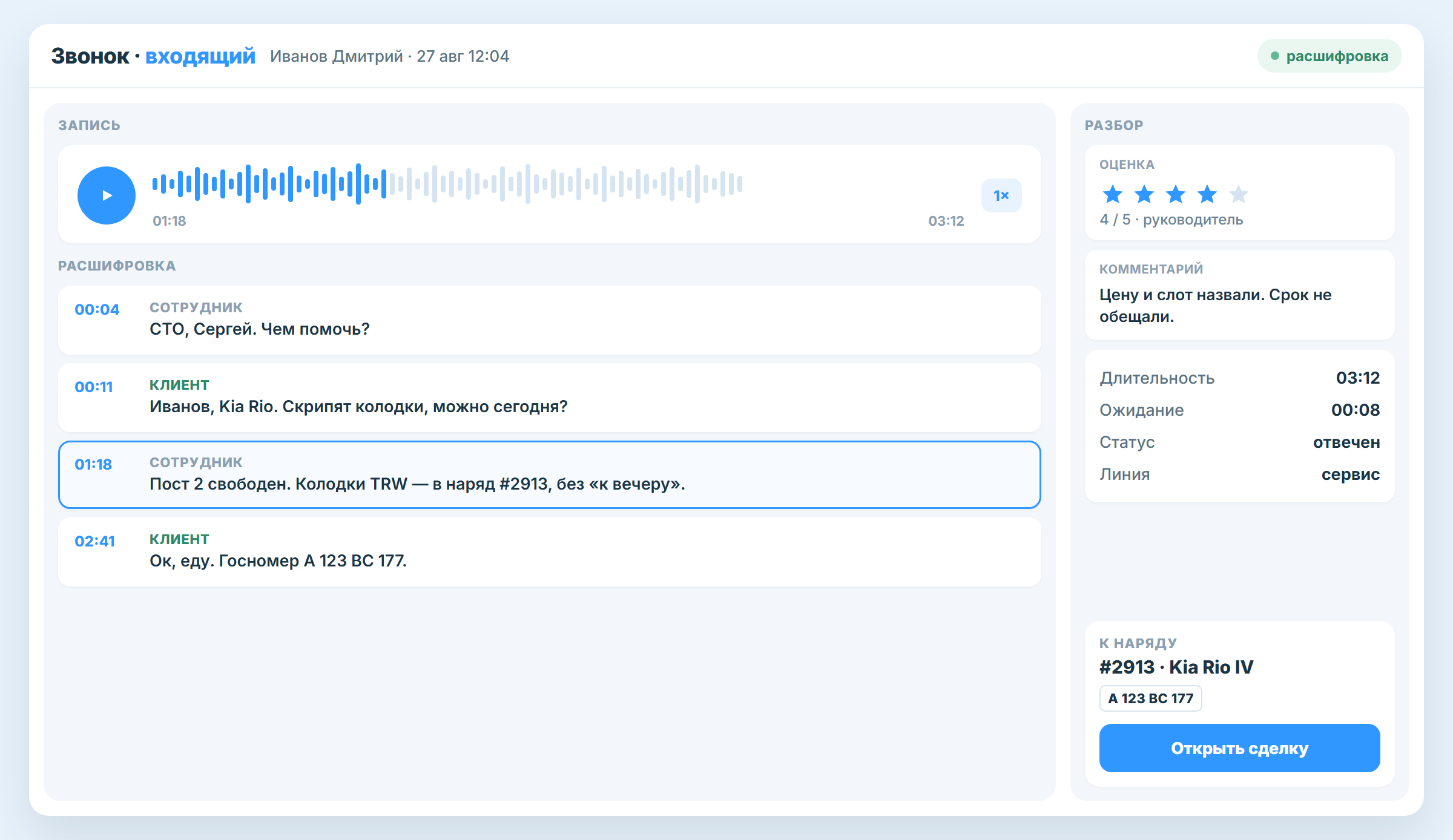Viewport: 1453px width, 840px height.
Task: Click caller name Иванов Дмитрий in header
Action: [x=337, y=56]
